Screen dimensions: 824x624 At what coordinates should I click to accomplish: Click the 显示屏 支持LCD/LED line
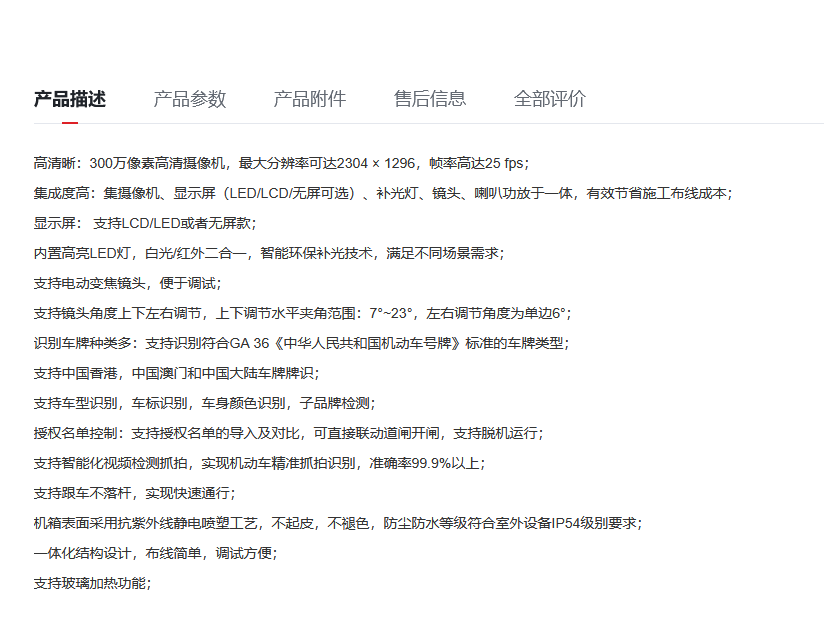pyautogui.click(x=146, y=223)
